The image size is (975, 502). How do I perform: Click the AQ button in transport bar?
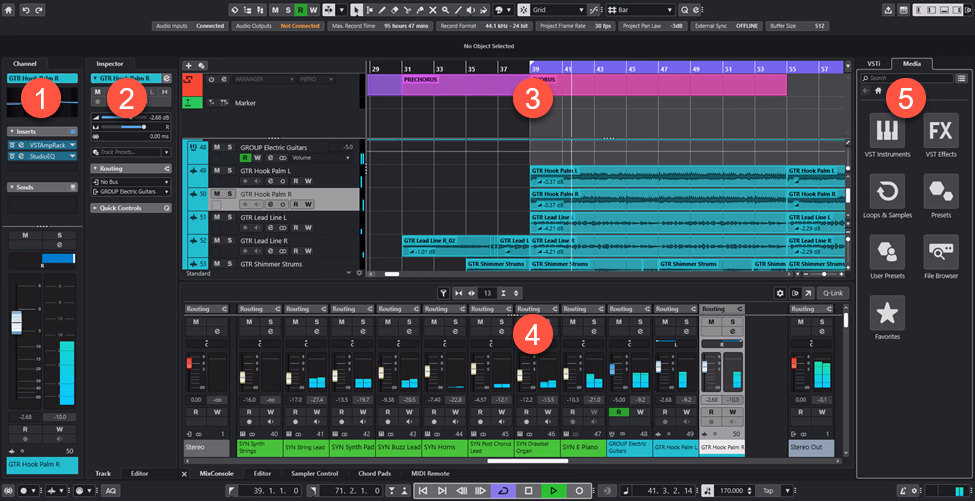pyautogui.click(x=111, y=491)
